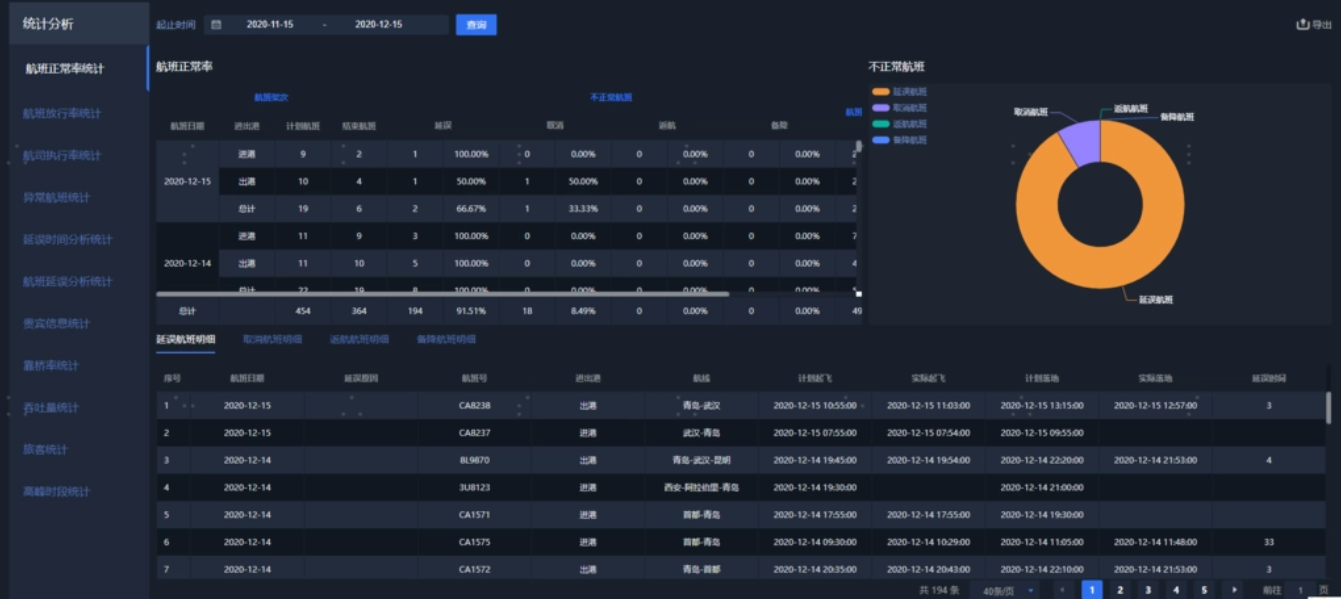The height and width of the screenshot is (599, 1341).
Task: Toggle the 备降航班 legend item in chart
Action: pyautogui.click(x=899, y=139)
